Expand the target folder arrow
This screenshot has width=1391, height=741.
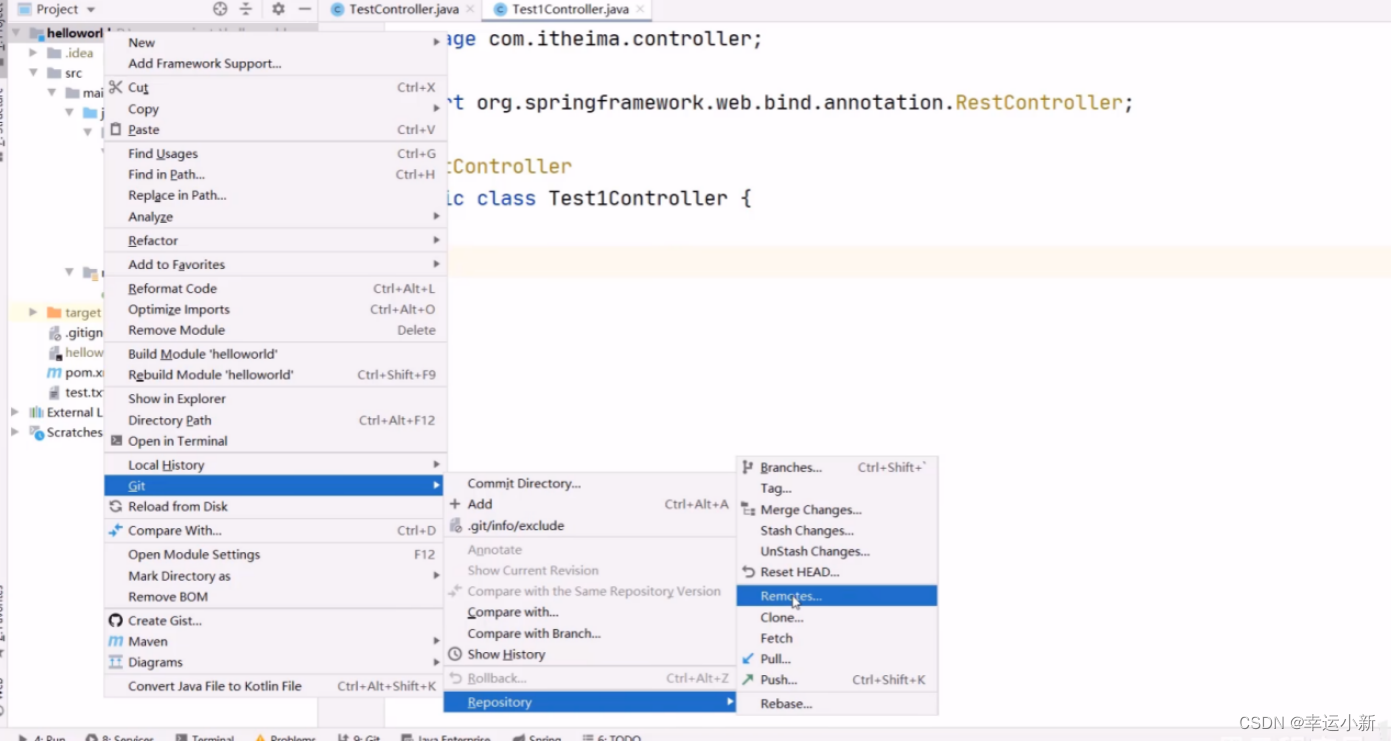click(x=33, y=312)
